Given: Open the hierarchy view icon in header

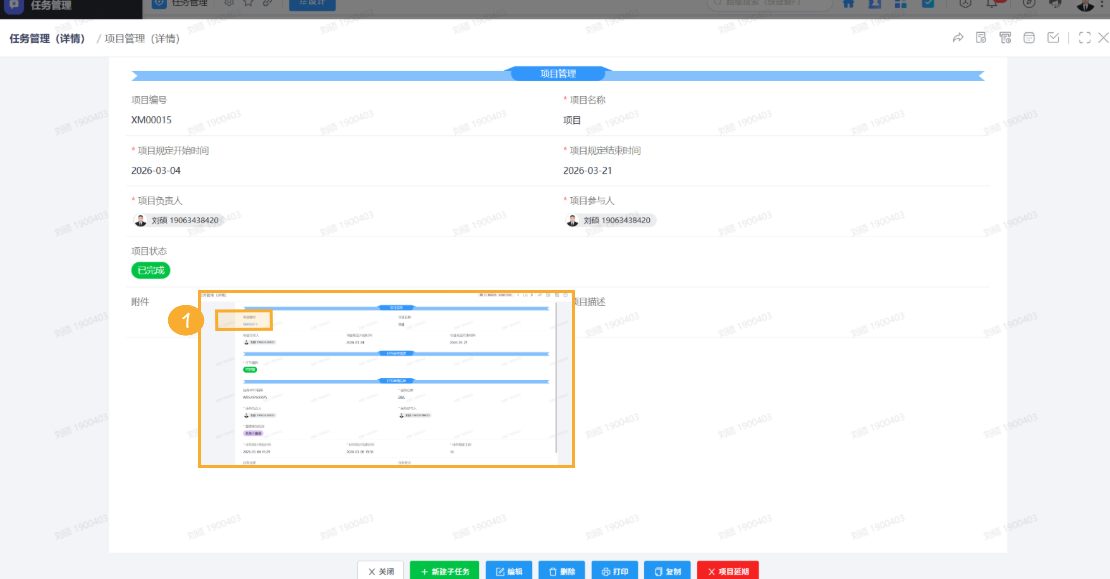Looking at the screenshot, I should pyautogui.click(x=1005, y=38).
